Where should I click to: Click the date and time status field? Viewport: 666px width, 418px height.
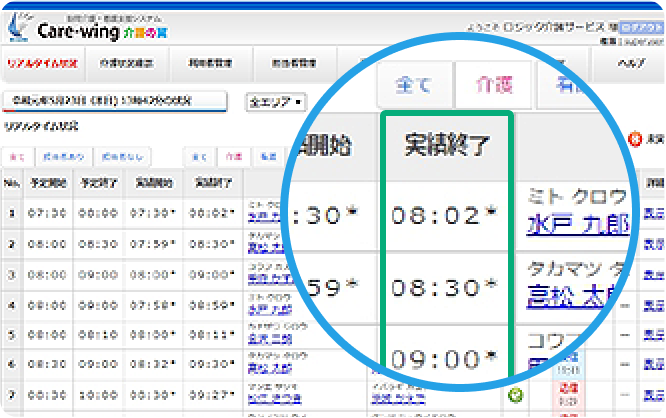coord(115,101)
